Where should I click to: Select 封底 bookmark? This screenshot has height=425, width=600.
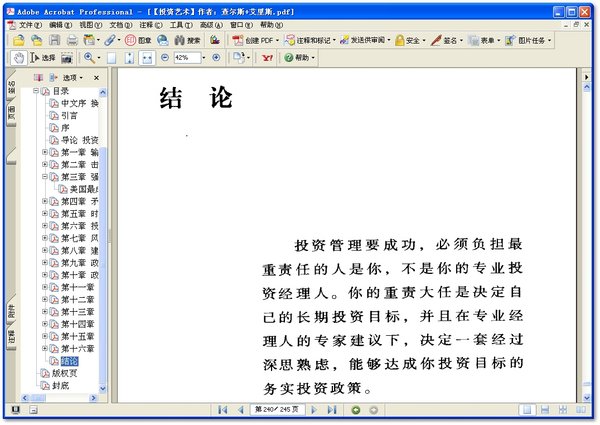point(60,385)
